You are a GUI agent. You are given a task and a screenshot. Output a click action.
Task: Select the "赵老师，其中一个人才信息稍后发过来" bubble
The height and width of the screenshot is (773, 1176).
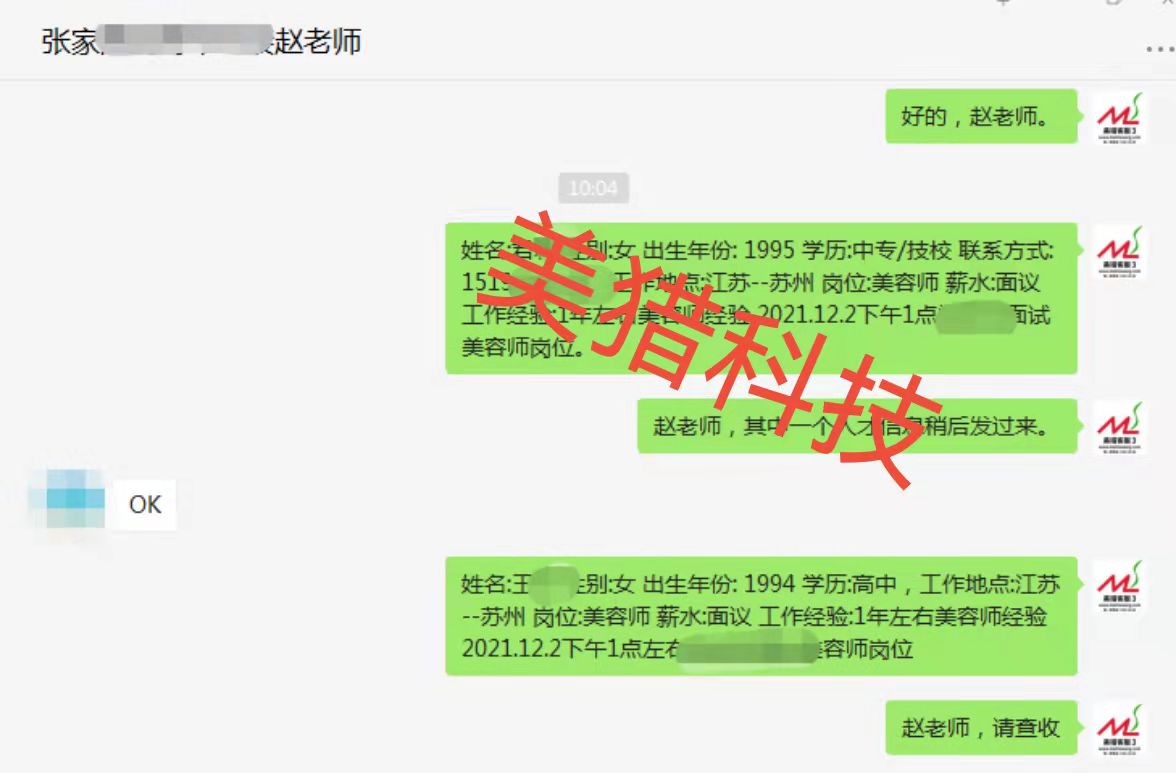pos(857,426)
